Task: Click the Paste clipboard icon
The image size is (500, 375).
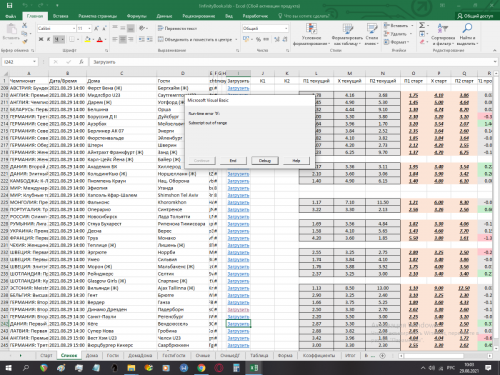Action: (x=11, y=29)
